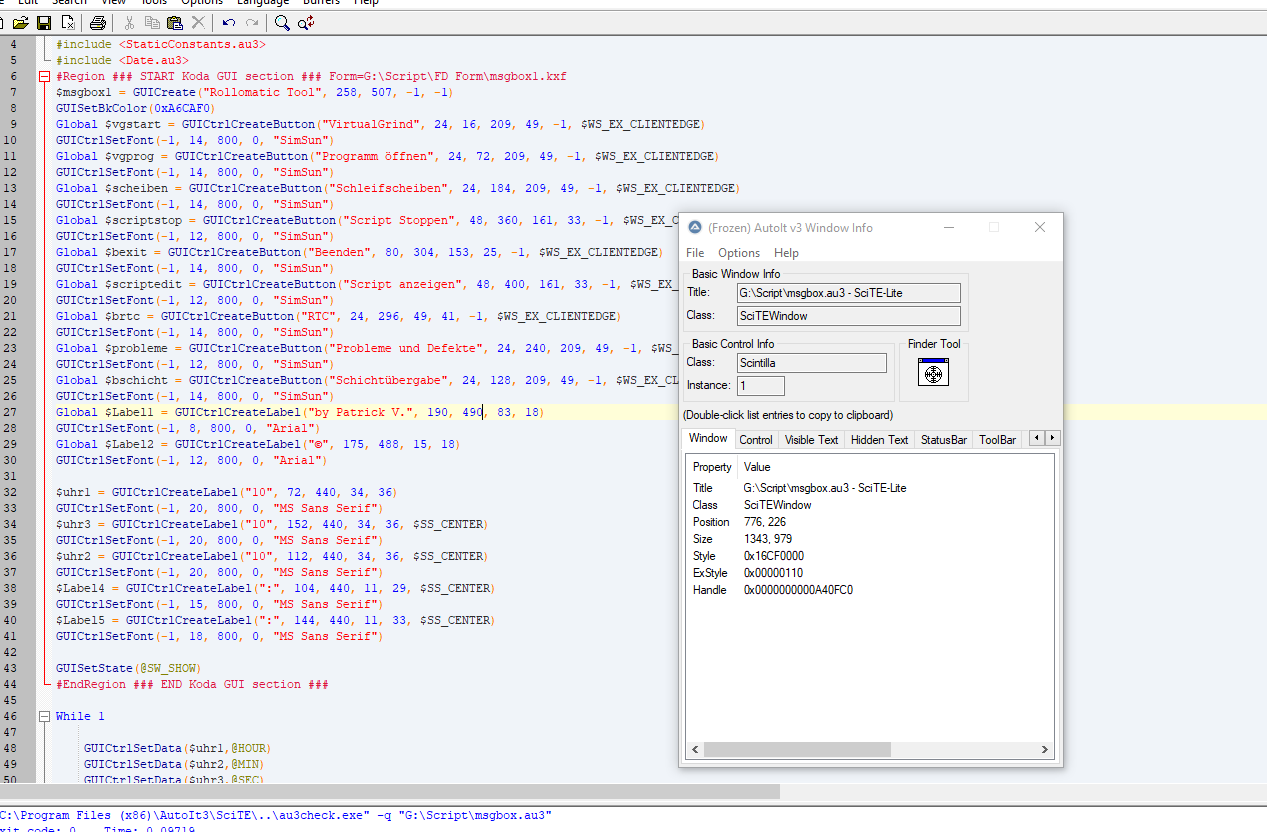Switch to the Control tab

[755, 440]
